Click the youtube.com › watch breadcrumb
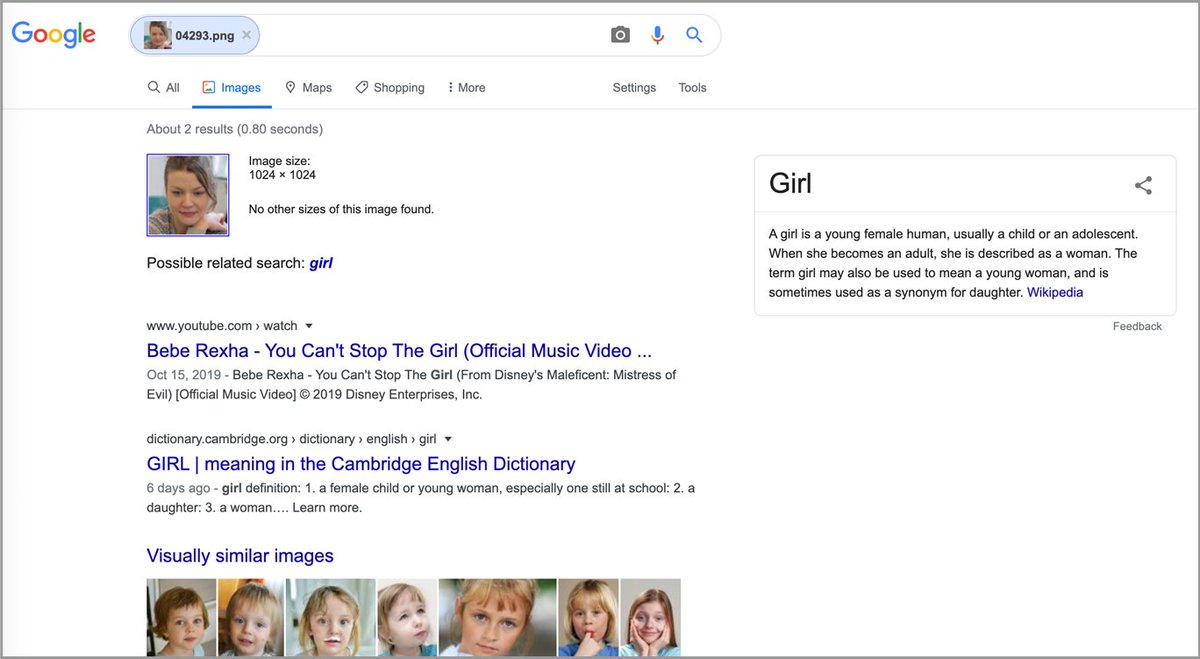Screen dimensions: 1200x659 (x=222, y=326)
